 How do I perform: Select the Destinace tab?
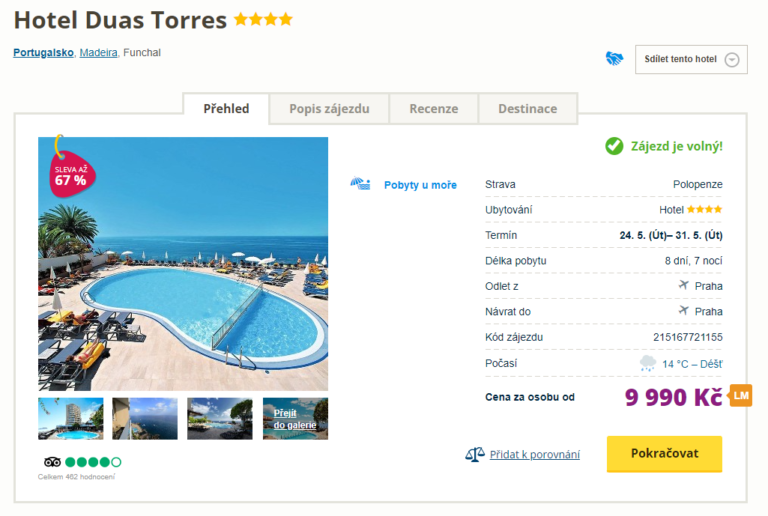pos(527,109)
